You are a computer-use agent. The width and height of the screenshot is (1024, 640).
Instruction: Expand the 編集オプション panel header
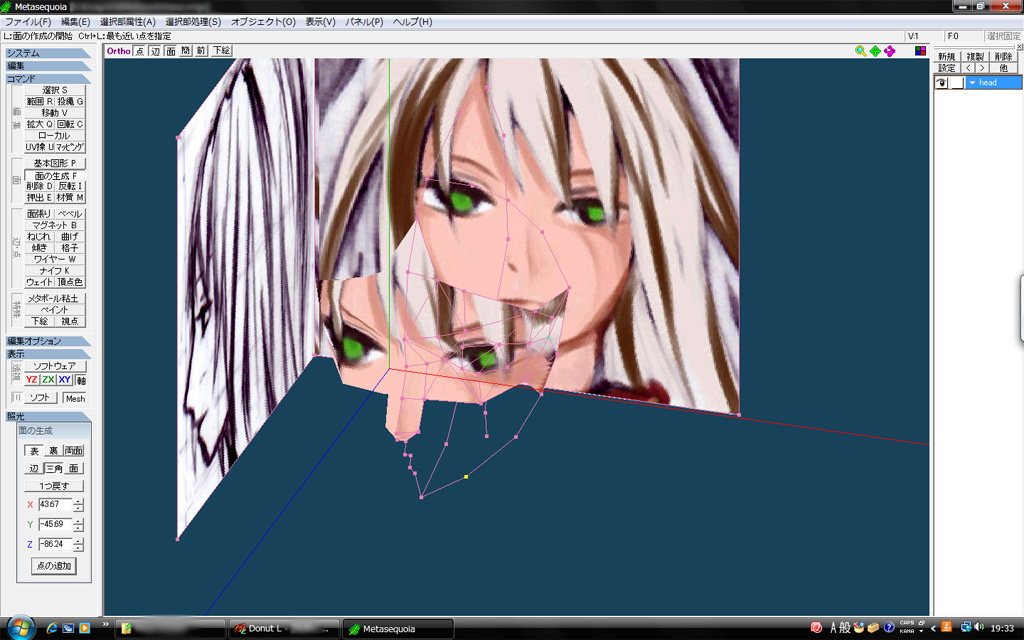click(x=48, y=341)
